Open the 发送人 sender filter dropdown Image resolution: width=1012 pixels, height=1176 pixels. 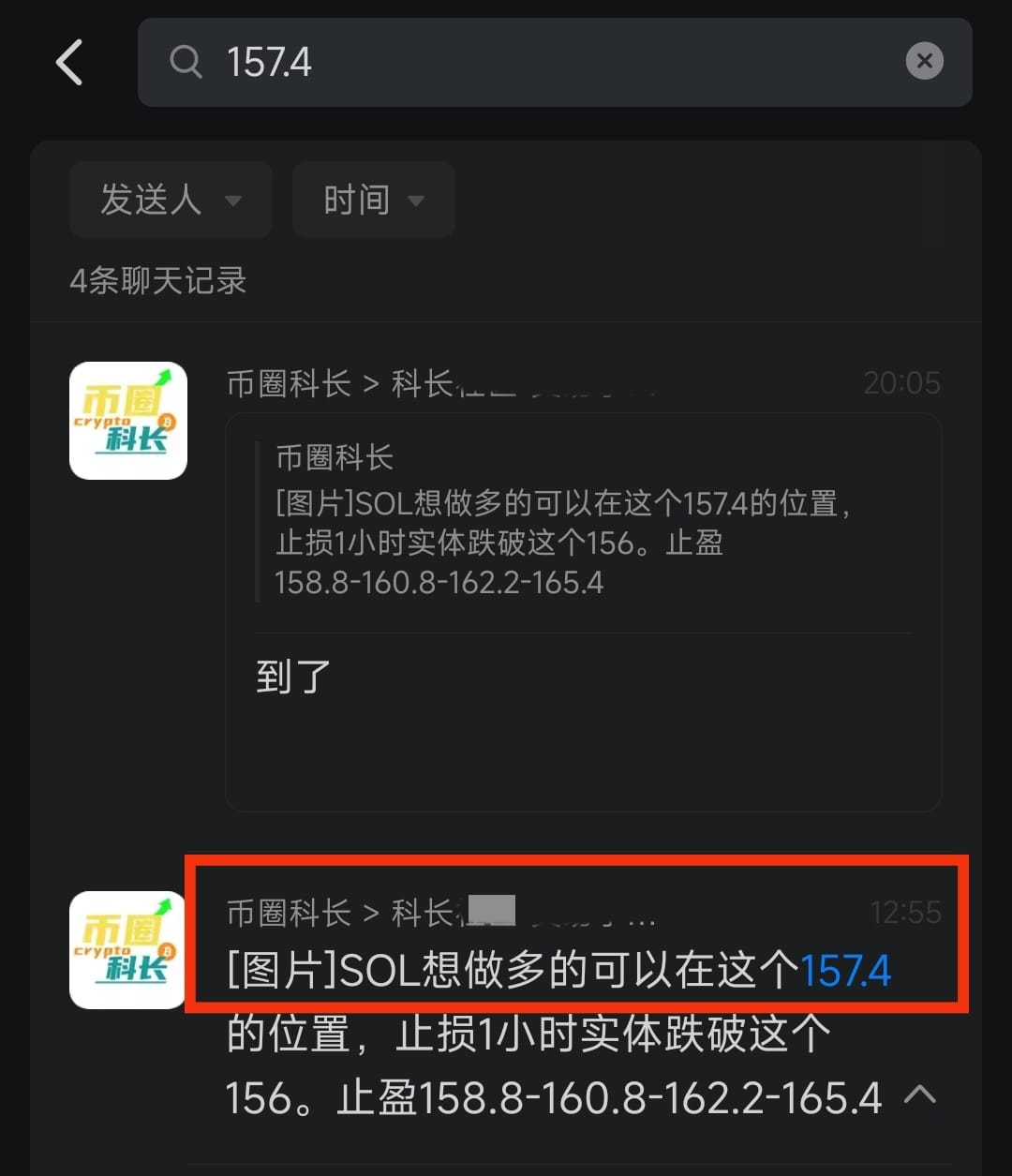tap(171, 200)
